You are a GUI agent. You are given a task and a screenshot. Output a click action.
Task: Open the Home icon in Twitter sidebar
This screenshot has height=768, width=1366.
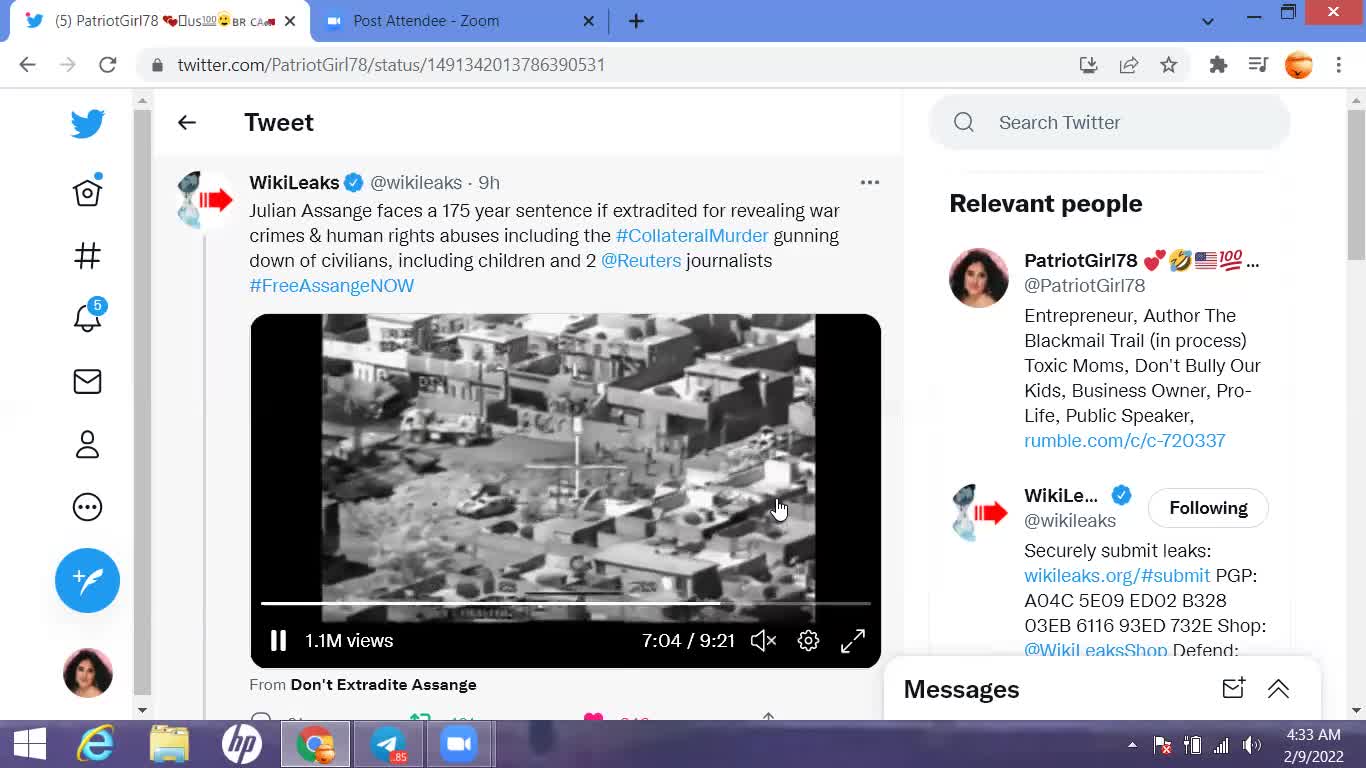87,192
